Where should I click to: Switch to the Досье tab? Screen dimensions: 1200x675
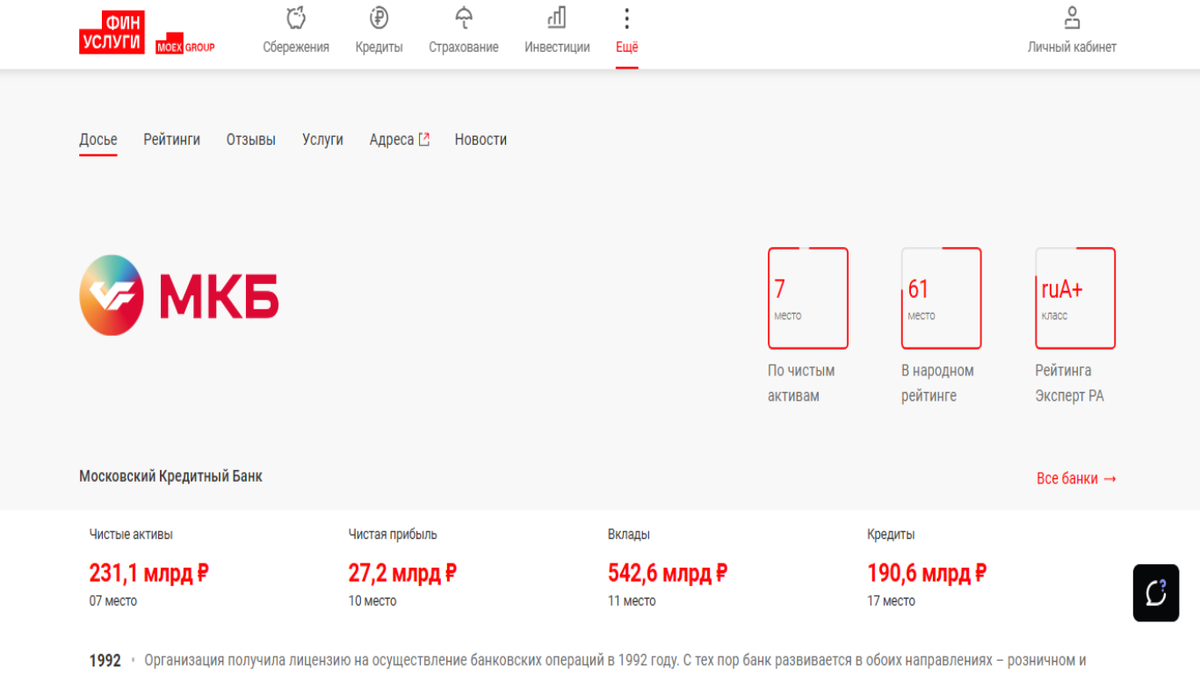tap(98, 140)
